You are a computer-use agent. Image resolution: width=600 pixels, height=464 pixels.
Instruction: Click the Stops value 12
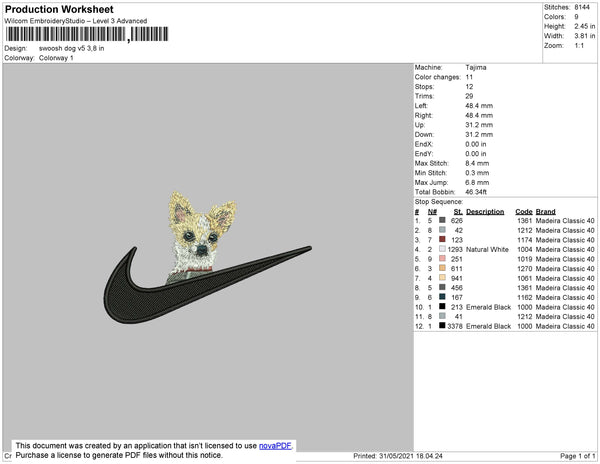(469, 87)
